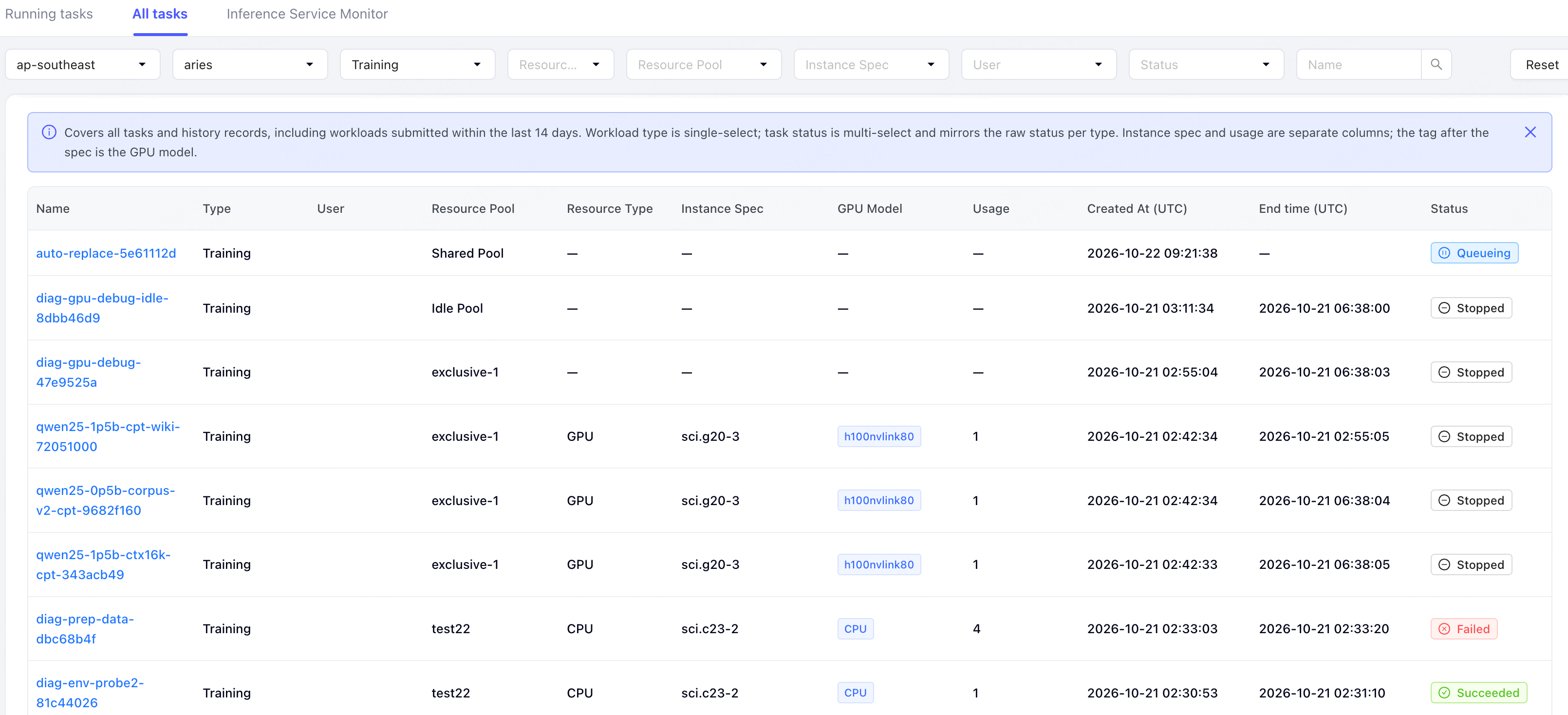Image resolution: width=1568 pixels, height=715 pixels.
Task: Click the search magnifier icon beside Name
Action: (1436, 65)
